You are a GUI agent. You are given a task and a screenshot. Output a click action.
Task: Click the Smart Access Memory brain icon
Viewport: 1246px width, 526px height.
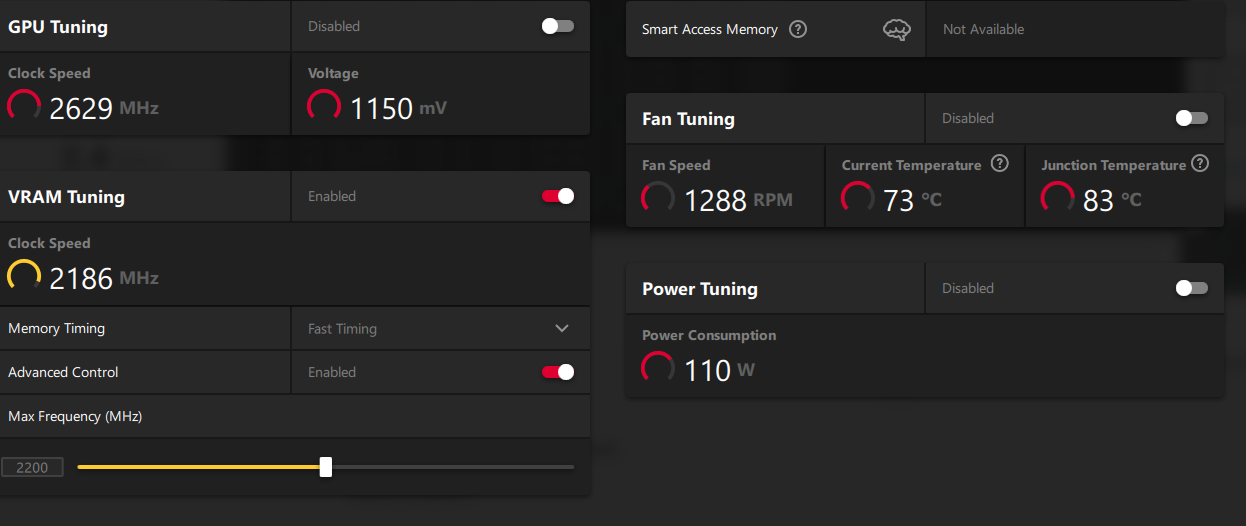pos(897,30)
